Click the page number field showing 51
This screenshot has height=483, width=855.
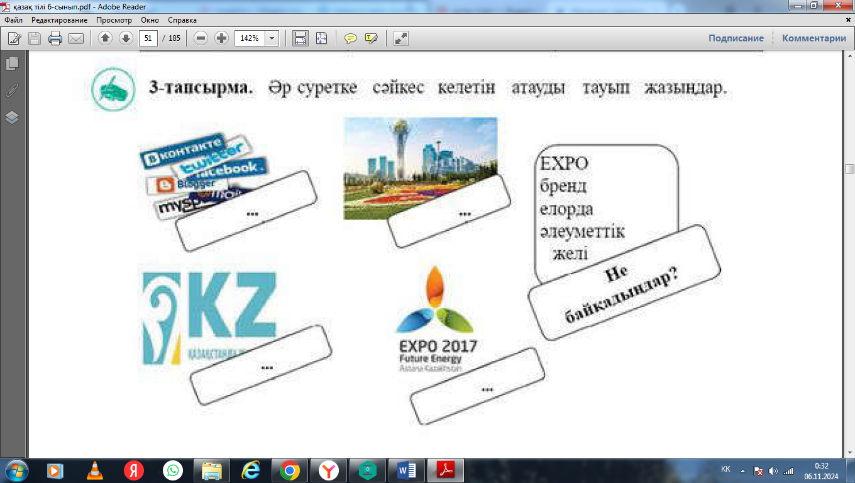pos(148,38)
